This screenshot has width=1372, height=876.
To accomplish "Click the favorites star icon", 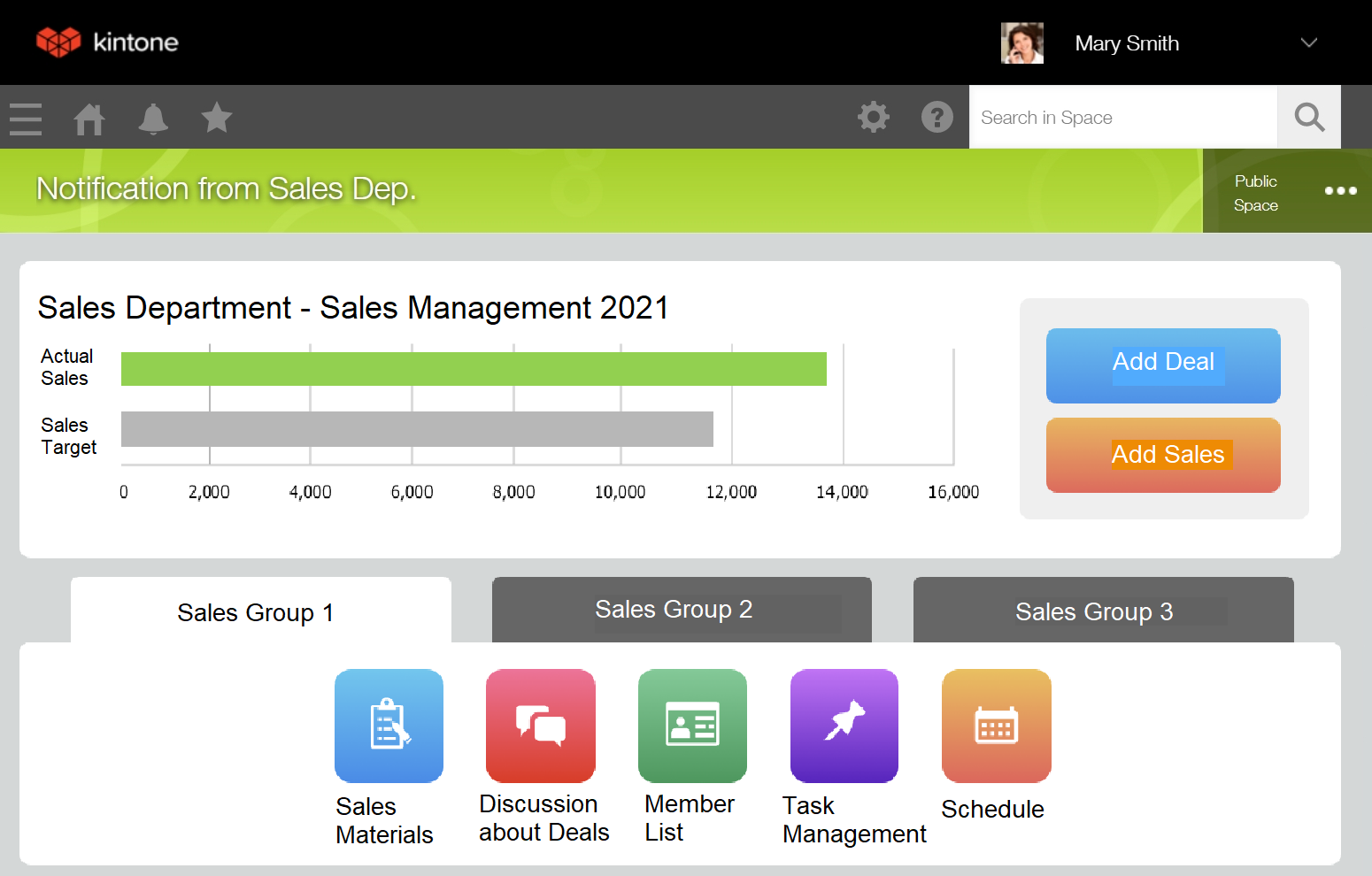I will tap(216, 118).
